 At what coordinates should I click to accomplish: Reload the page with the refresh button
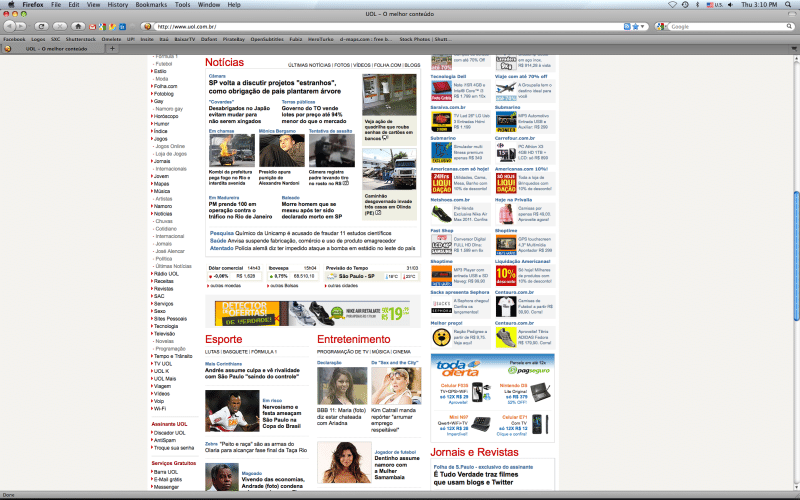(x=41, y=26)
